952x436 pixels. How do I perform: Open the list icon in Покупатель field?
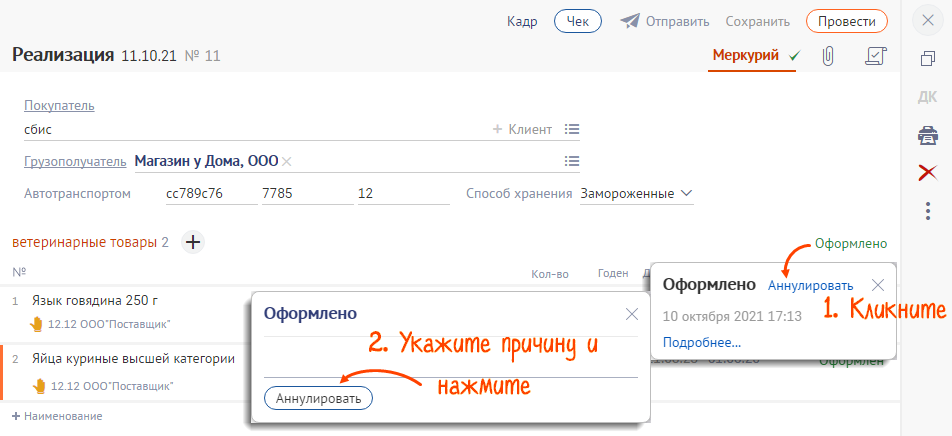(572, 129)
